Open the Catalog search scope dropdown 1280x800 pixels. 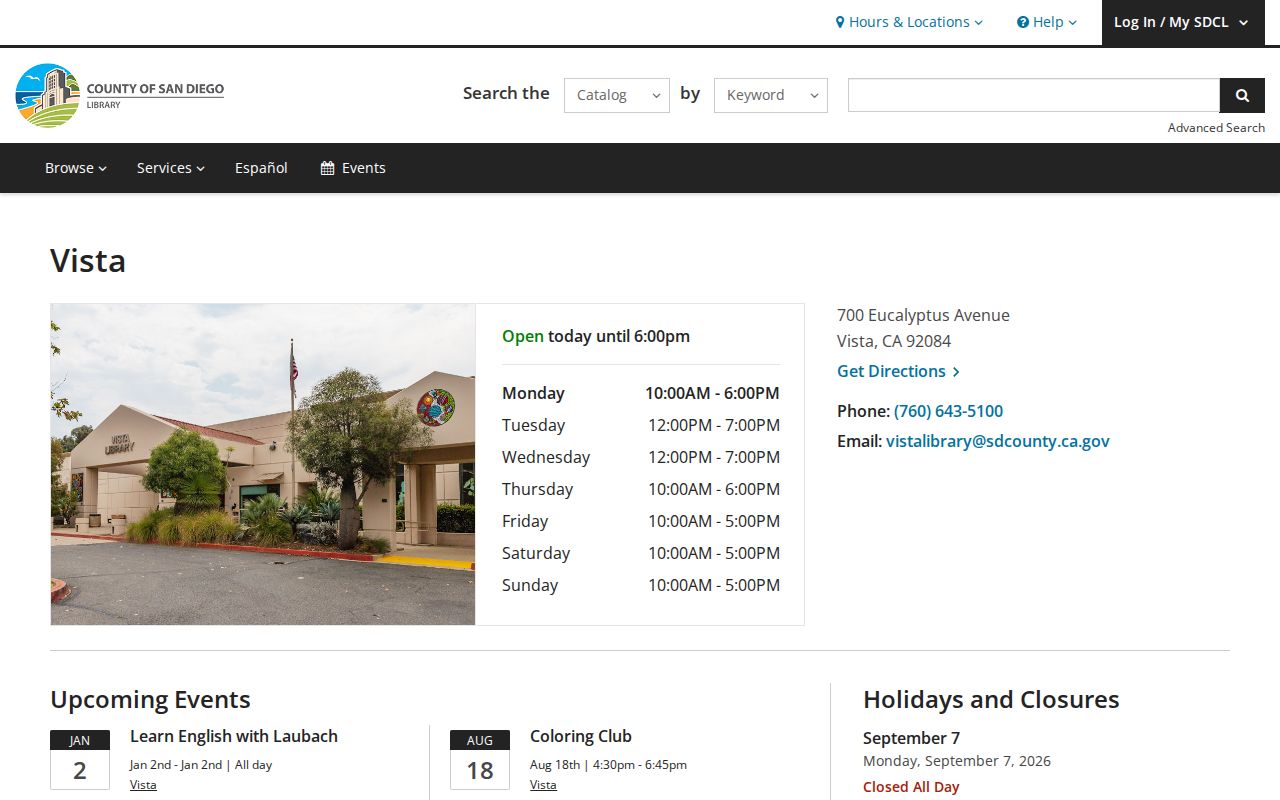[x=617, y=95]
